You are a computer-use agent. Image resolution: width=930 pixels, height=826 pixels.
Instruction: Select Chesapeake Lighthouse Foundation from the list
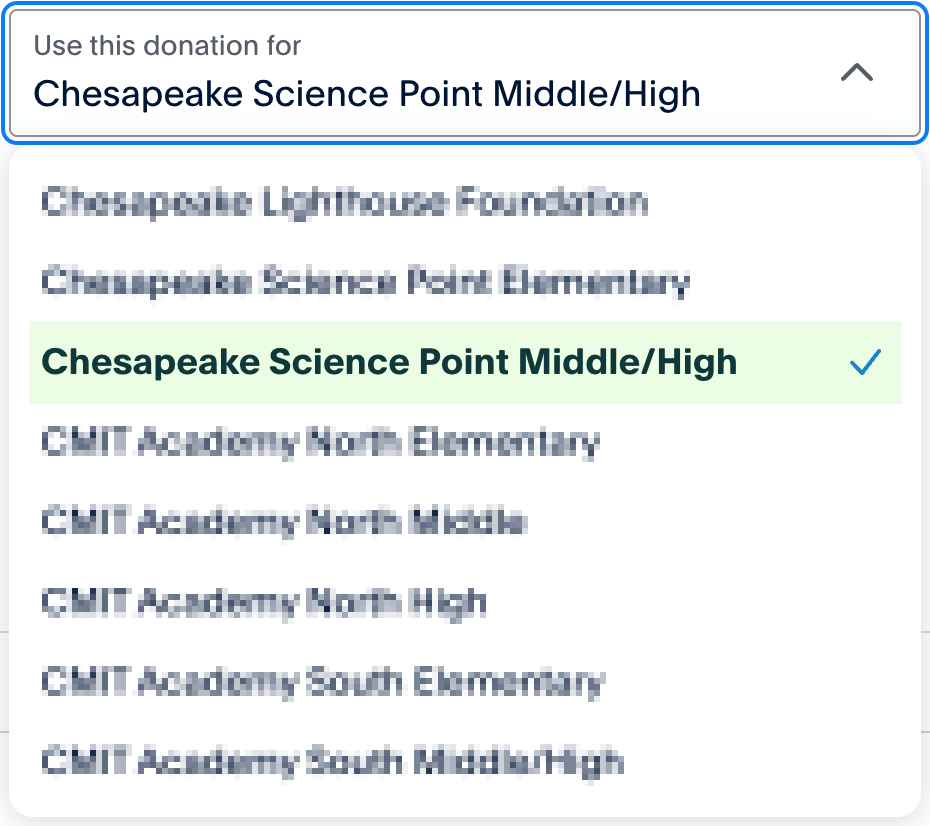[x=344, y=202]
